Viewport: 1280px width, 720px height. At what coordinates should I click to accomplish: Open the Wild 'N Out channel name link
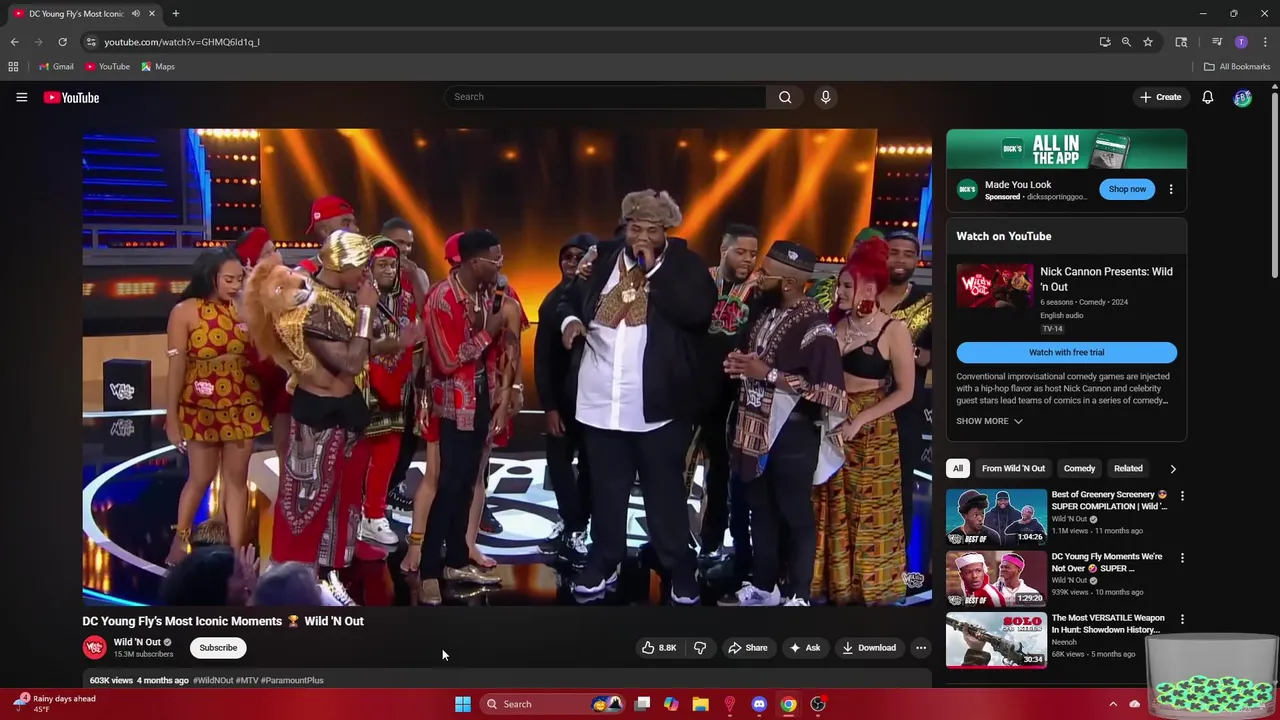click(137, 642)
